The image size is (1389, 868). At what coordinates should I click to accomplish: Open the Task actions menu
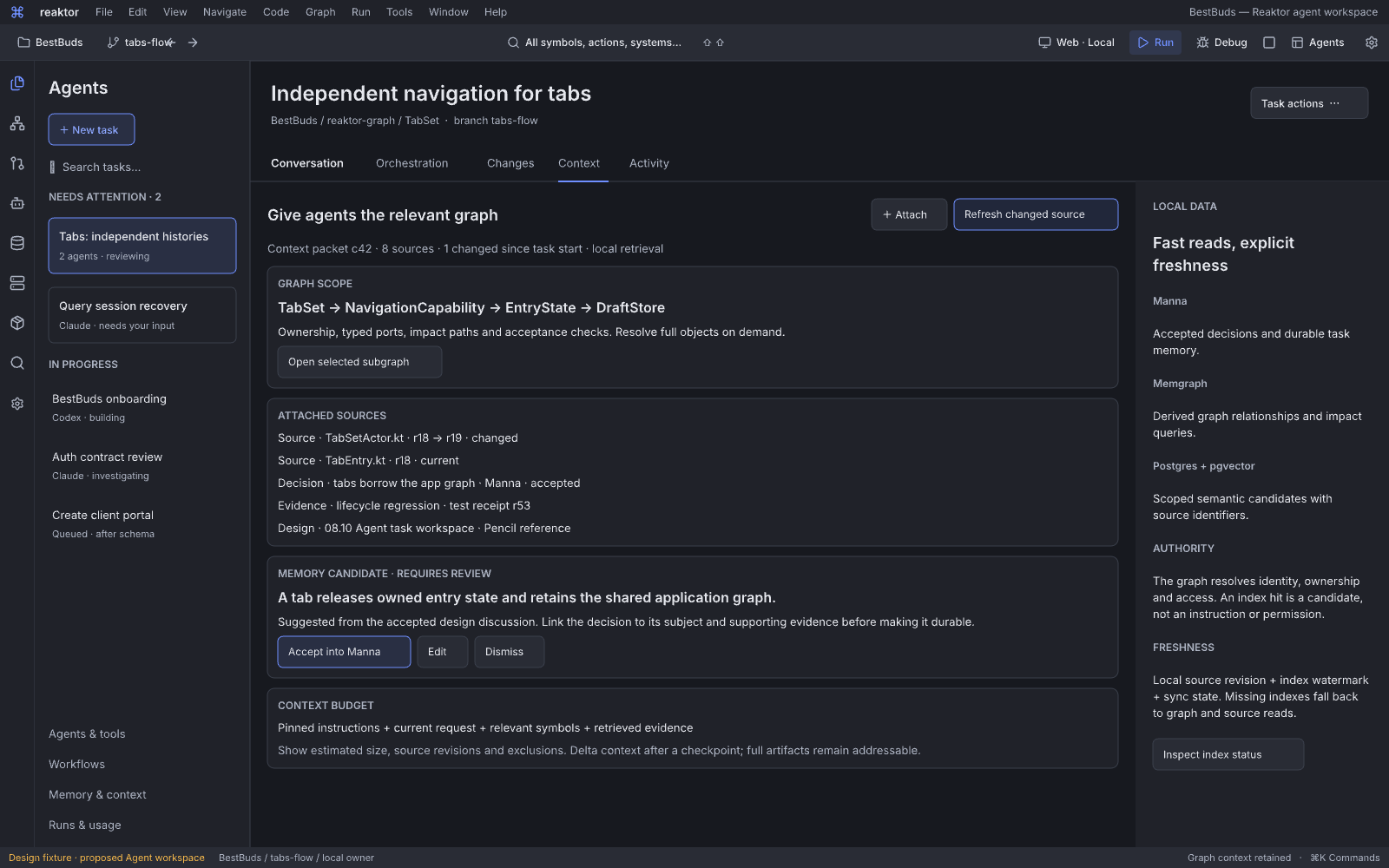pyautogui.click(x=1309, y=103)
